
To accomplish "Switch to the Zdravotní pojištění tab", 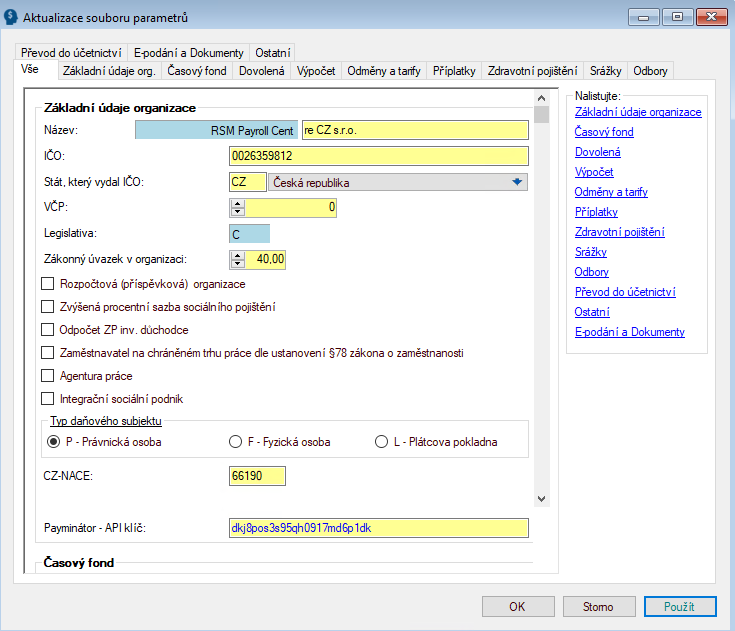I will 531,71.
